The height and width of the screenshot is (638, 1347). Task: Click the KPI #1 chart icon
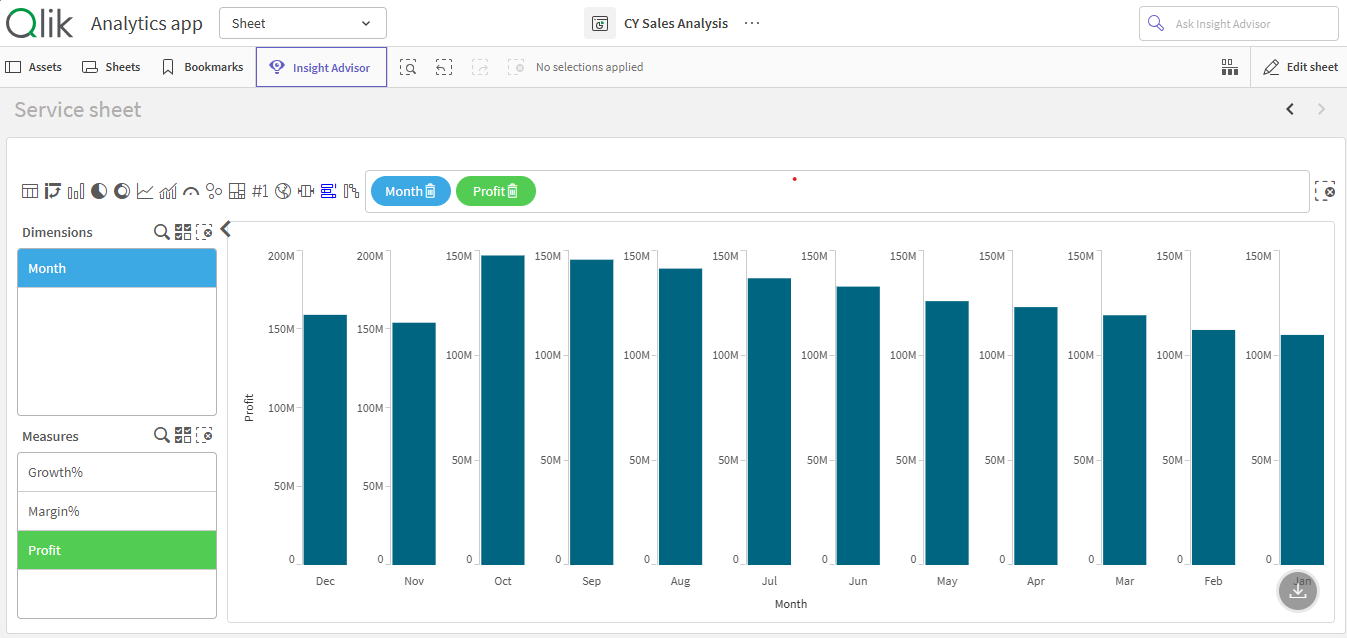coord(260,191)
